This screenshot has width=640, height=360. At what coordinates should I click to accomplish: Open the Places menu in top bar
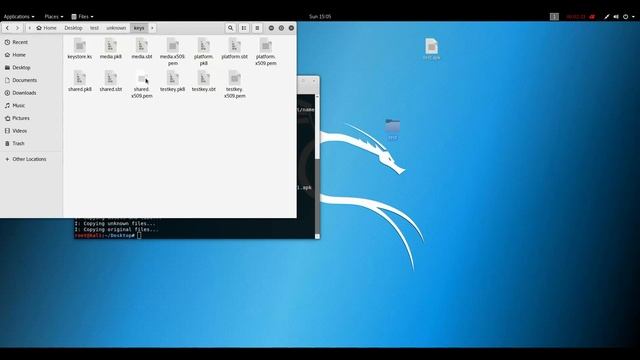tap(53, 17)
